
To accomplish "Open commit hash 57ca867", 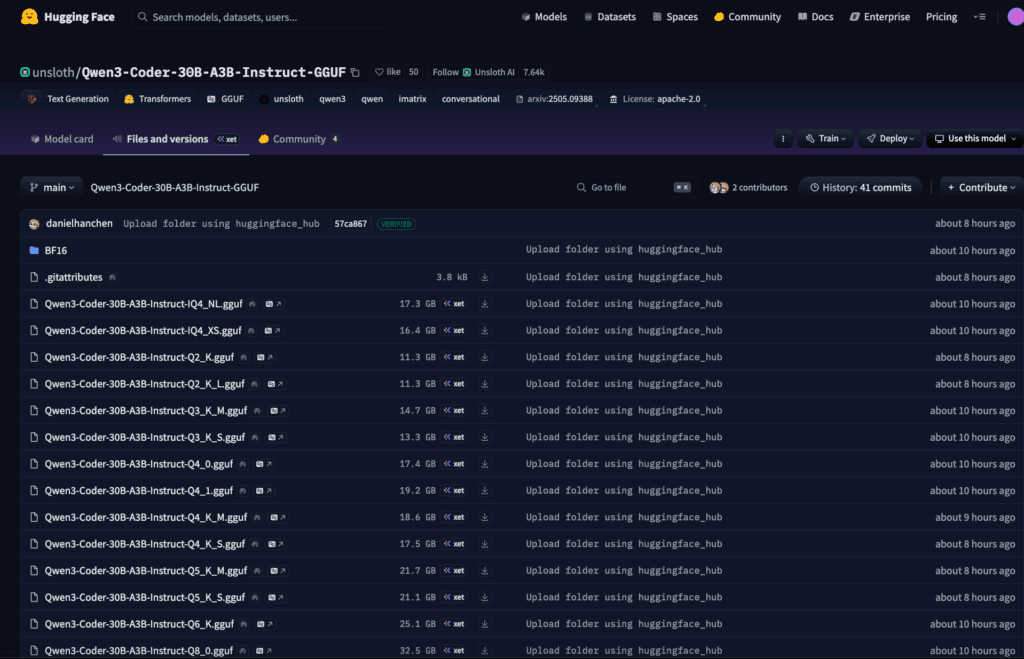I will (x=351, y=224).
